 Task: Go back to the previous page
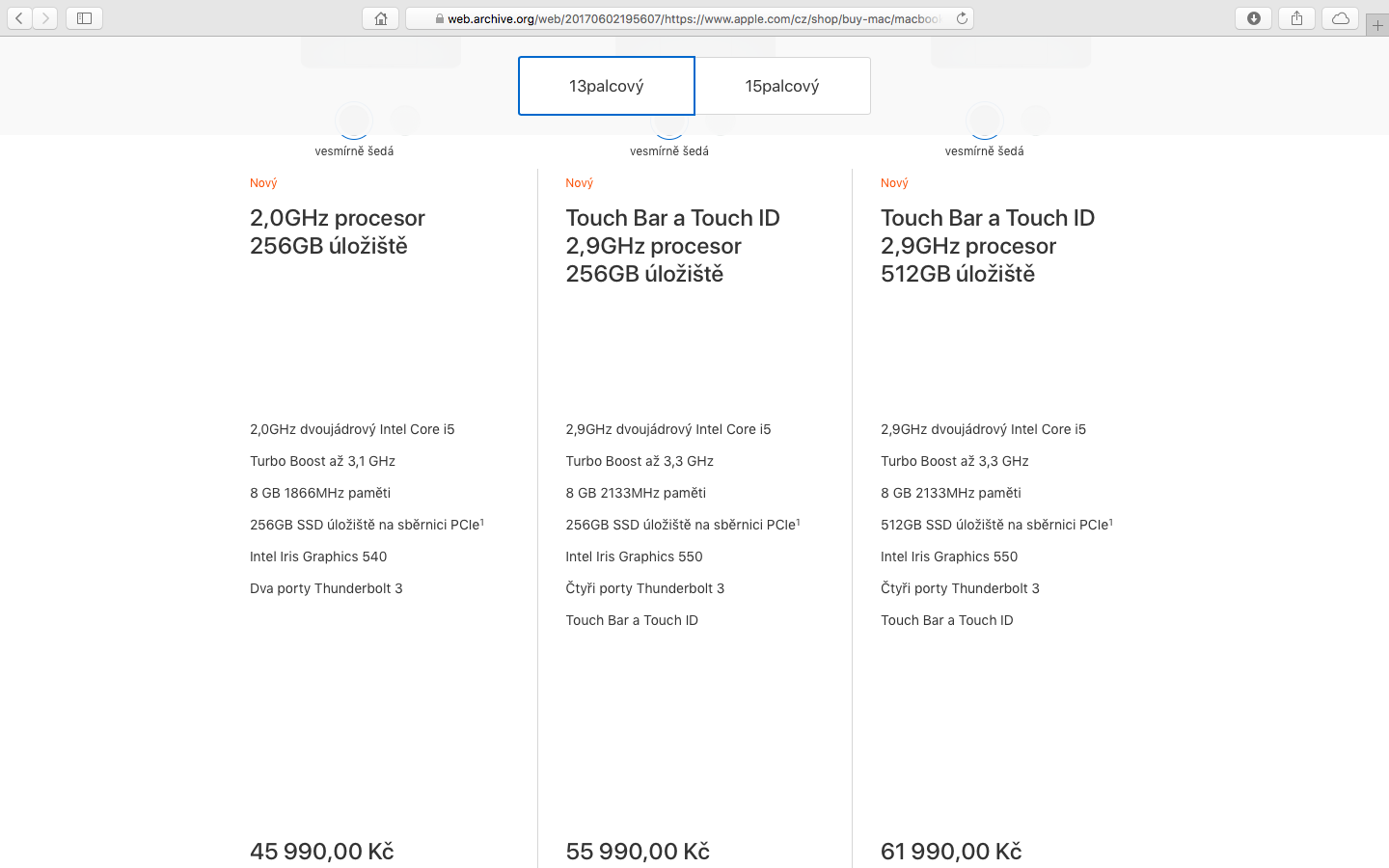19,18
